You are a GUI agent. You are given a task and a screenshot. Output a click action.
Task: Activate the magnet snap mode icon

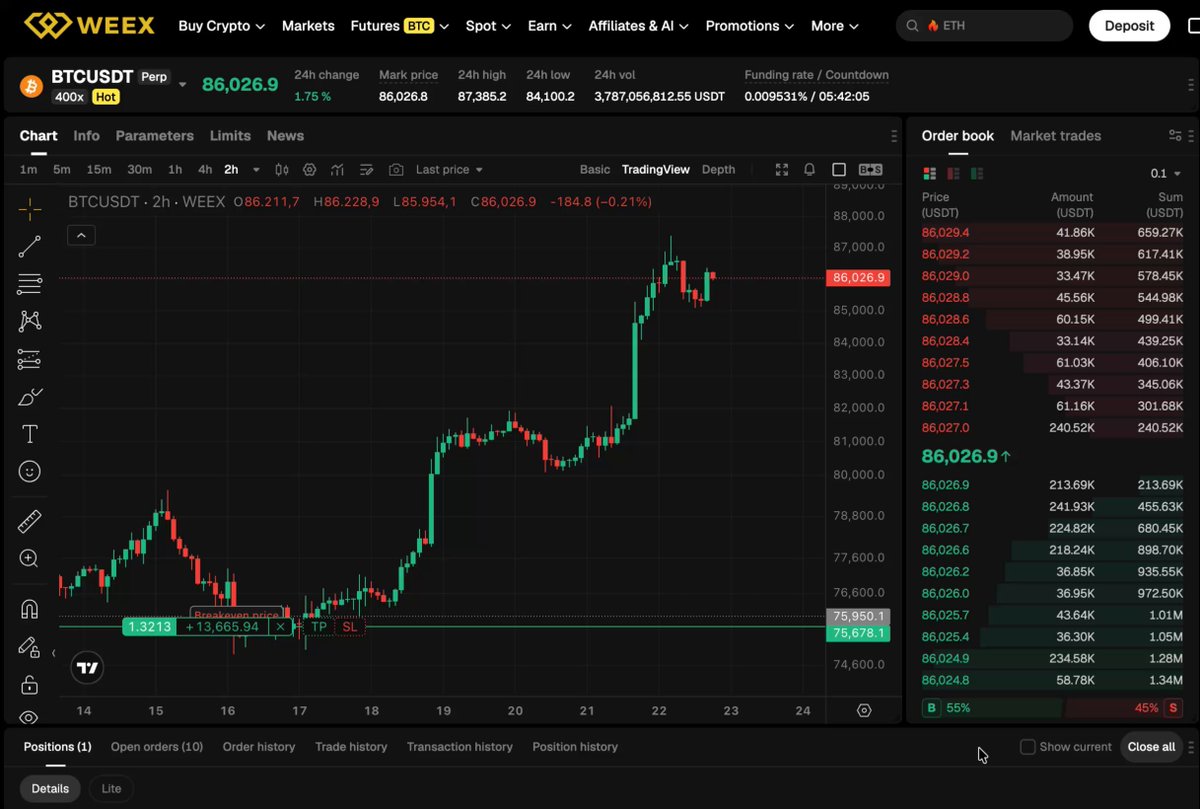point(30,609)
